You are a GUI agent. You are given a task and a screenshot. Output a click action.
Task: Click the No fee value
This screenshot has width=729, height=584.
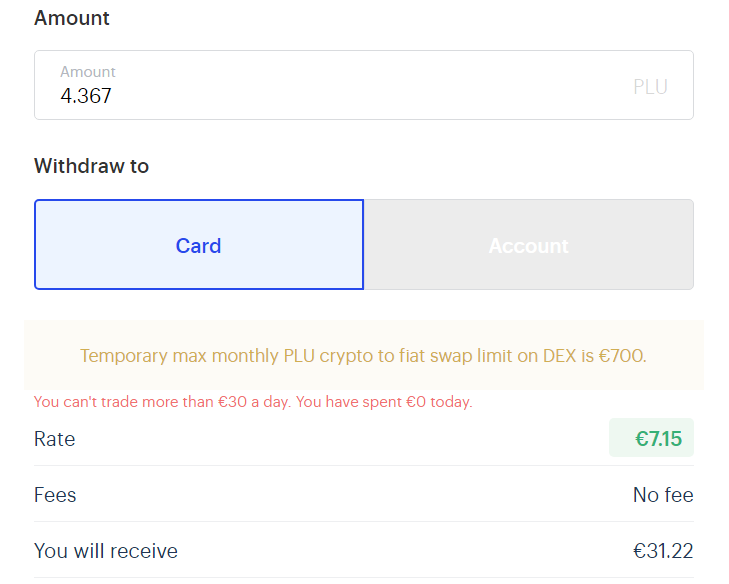pos(663,495)
